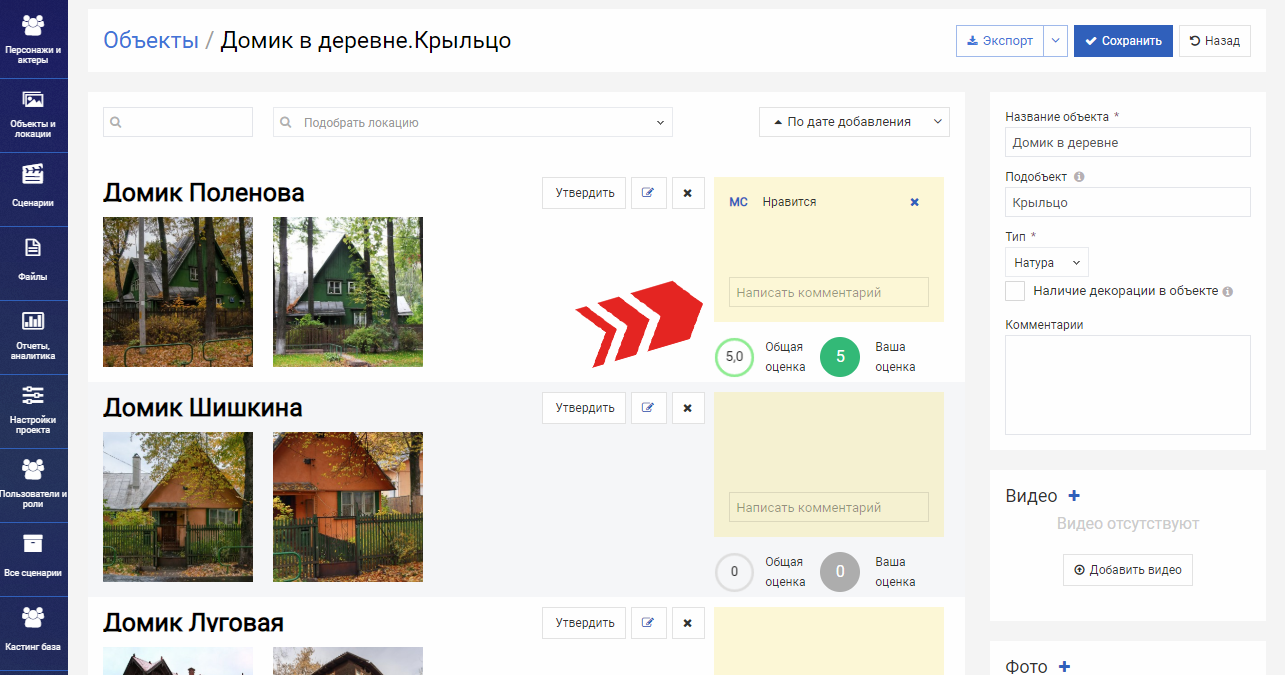The width and height of the screenshot is (1285, 675).
Task: Open Персонажи и актеры sidebar section
Action: 33,38
